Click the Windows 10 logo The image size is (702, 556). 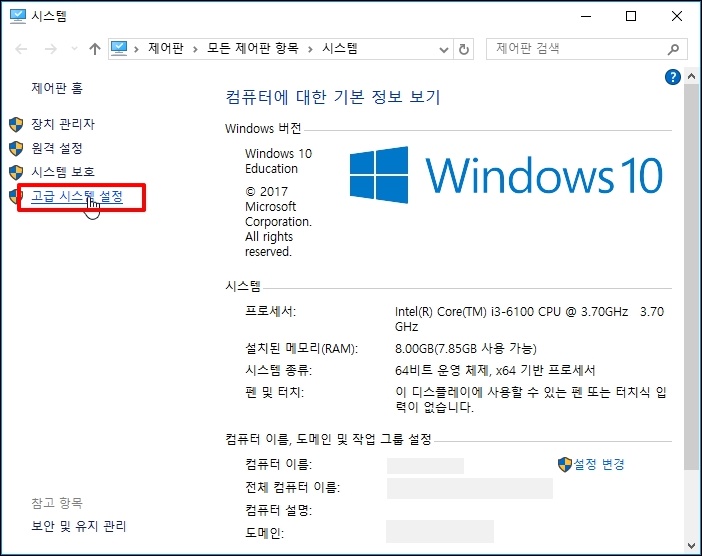(x=506, y=175)
